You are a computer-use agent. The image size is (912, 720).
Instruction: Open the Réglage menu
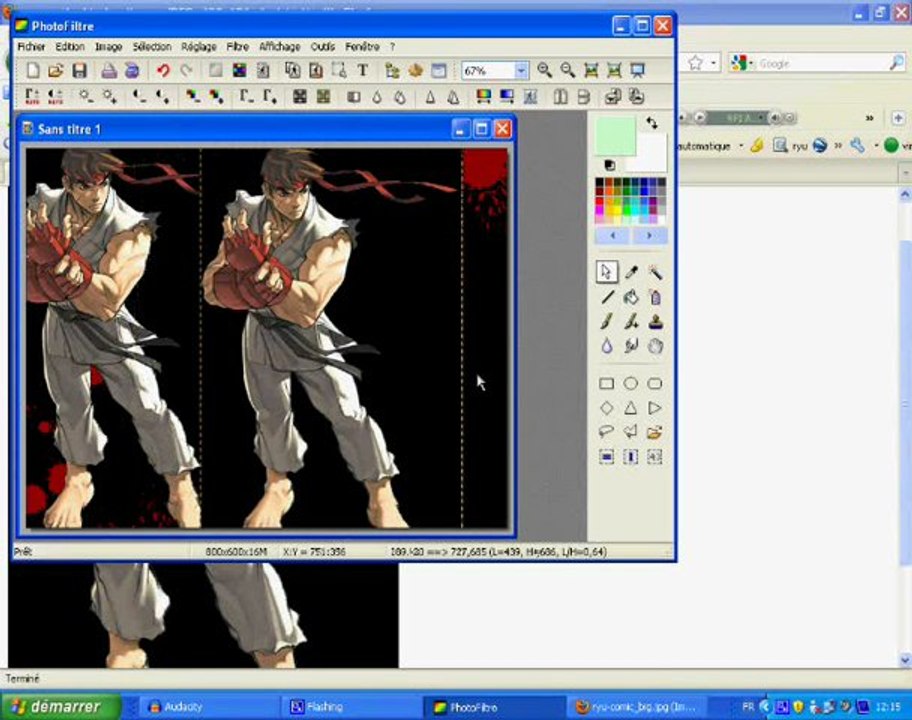199,47
